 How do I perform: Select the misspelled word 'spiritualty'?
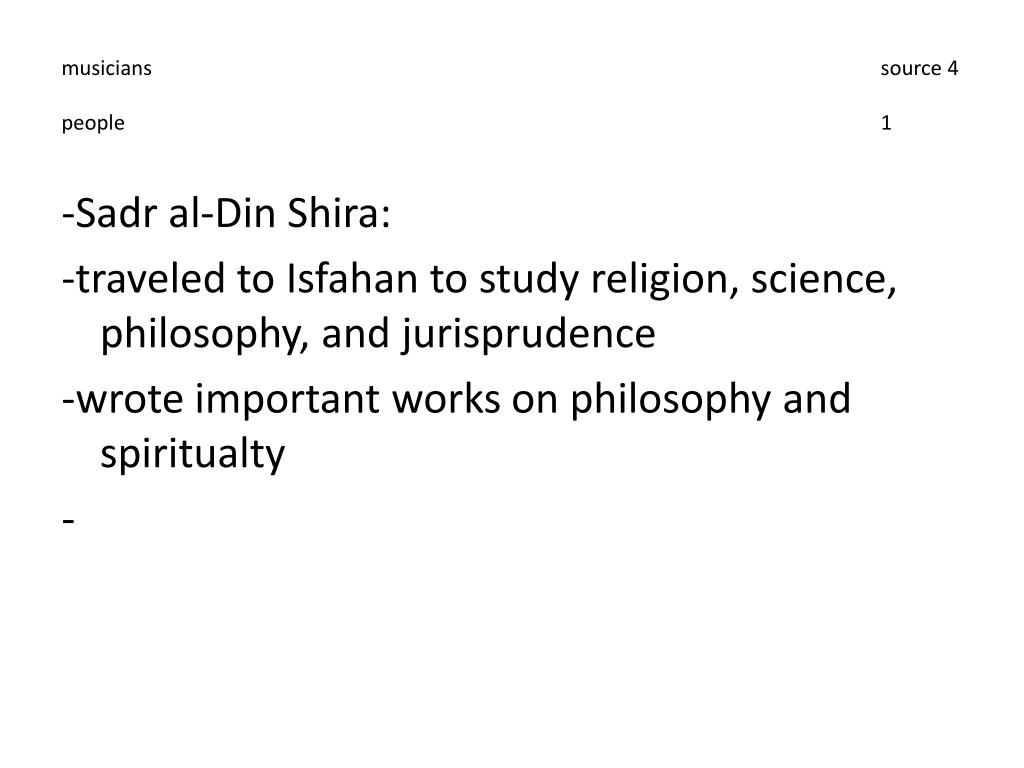point(193,455)
